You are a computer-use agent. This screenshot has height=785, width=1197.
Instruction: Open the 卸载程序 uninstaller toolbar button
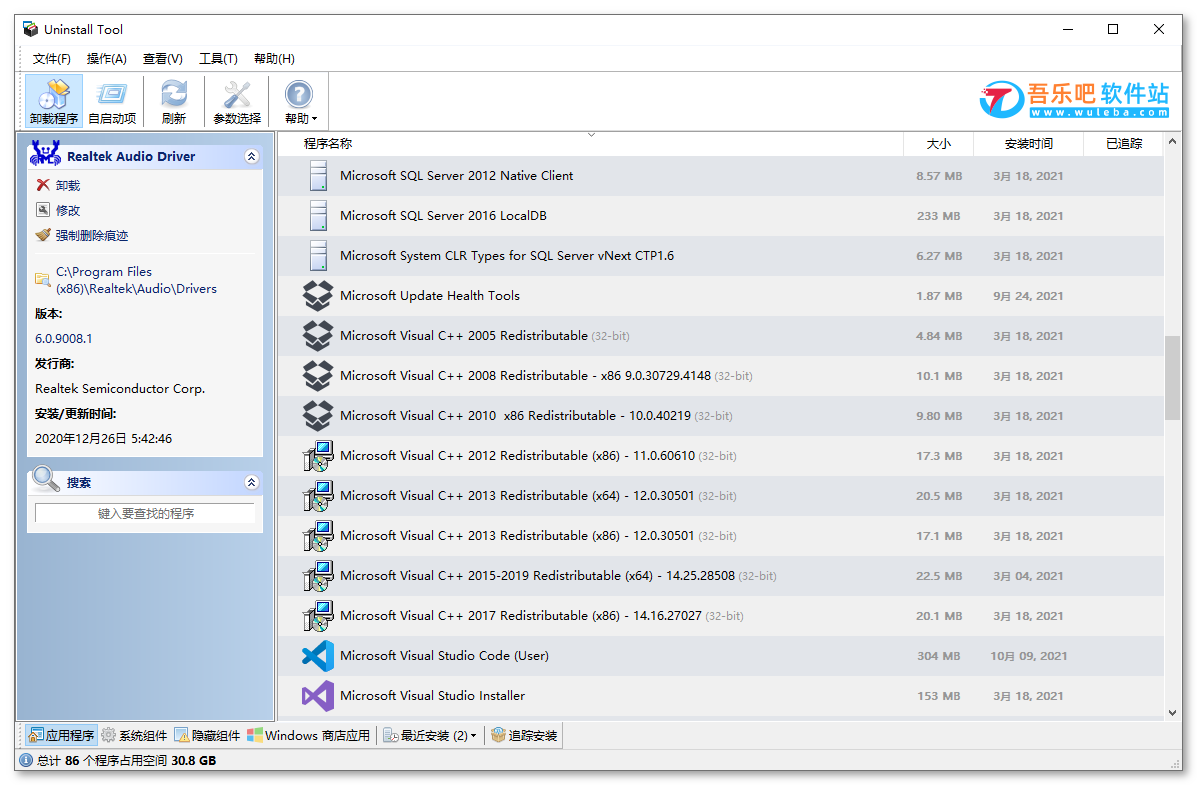pyautogui.click(x=54, y=100)
